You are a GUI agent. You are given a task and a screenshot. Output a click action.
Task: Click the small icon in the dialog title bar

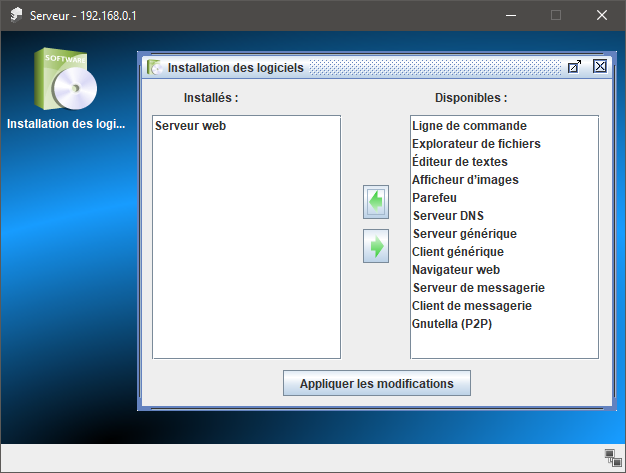coord(155,68)
